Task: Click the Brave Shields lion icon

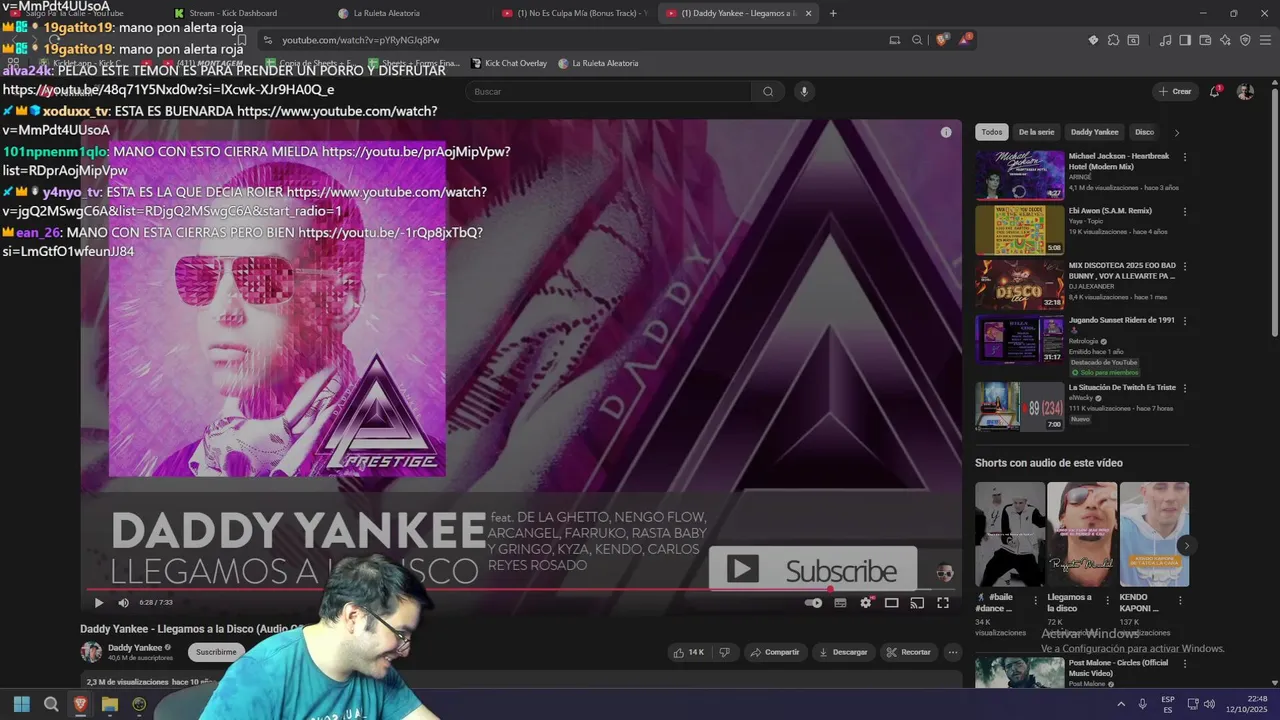Action: click(942, 40)
